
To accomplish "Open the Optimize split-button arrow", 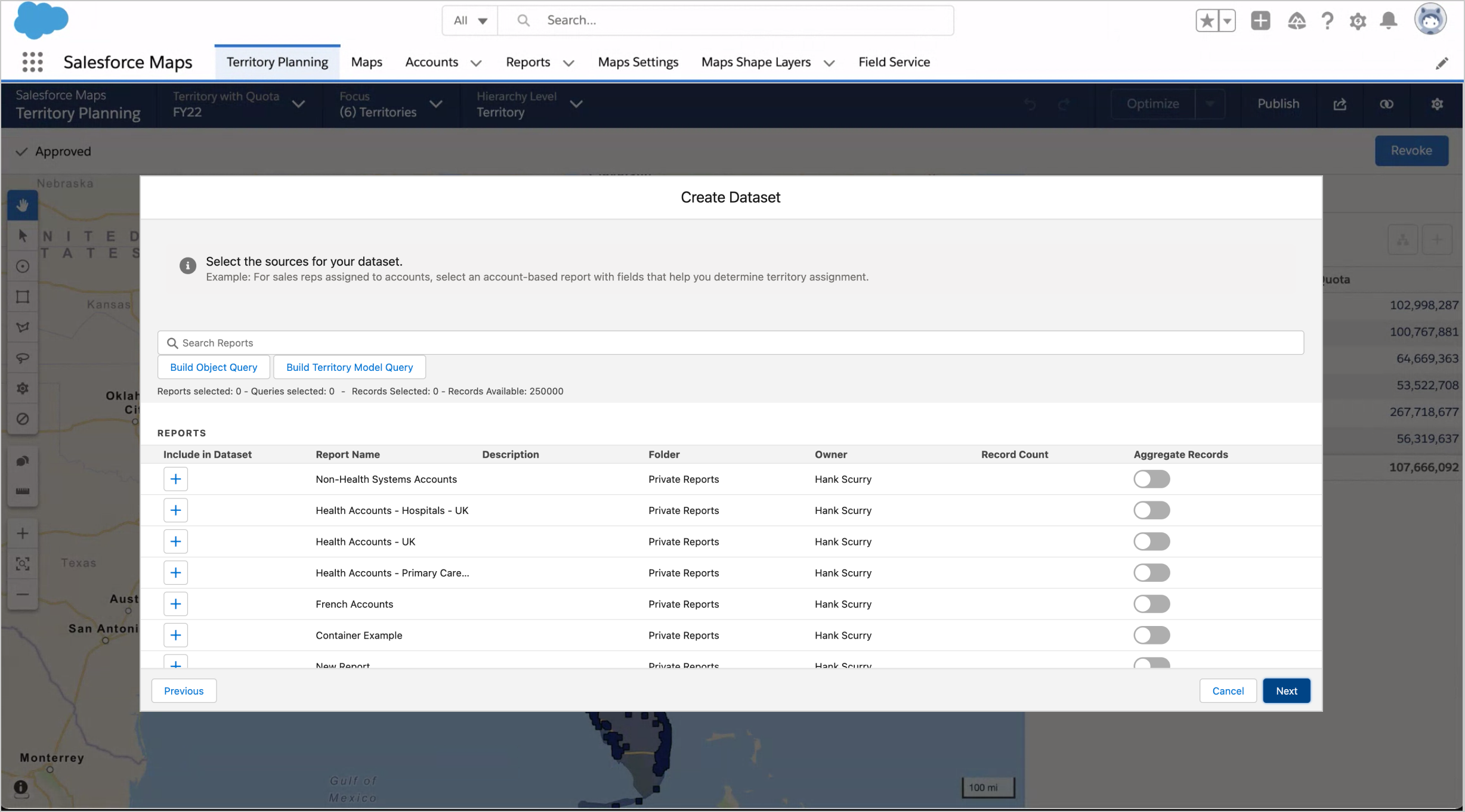I will pyautogui.click(x=1210, y=104).
